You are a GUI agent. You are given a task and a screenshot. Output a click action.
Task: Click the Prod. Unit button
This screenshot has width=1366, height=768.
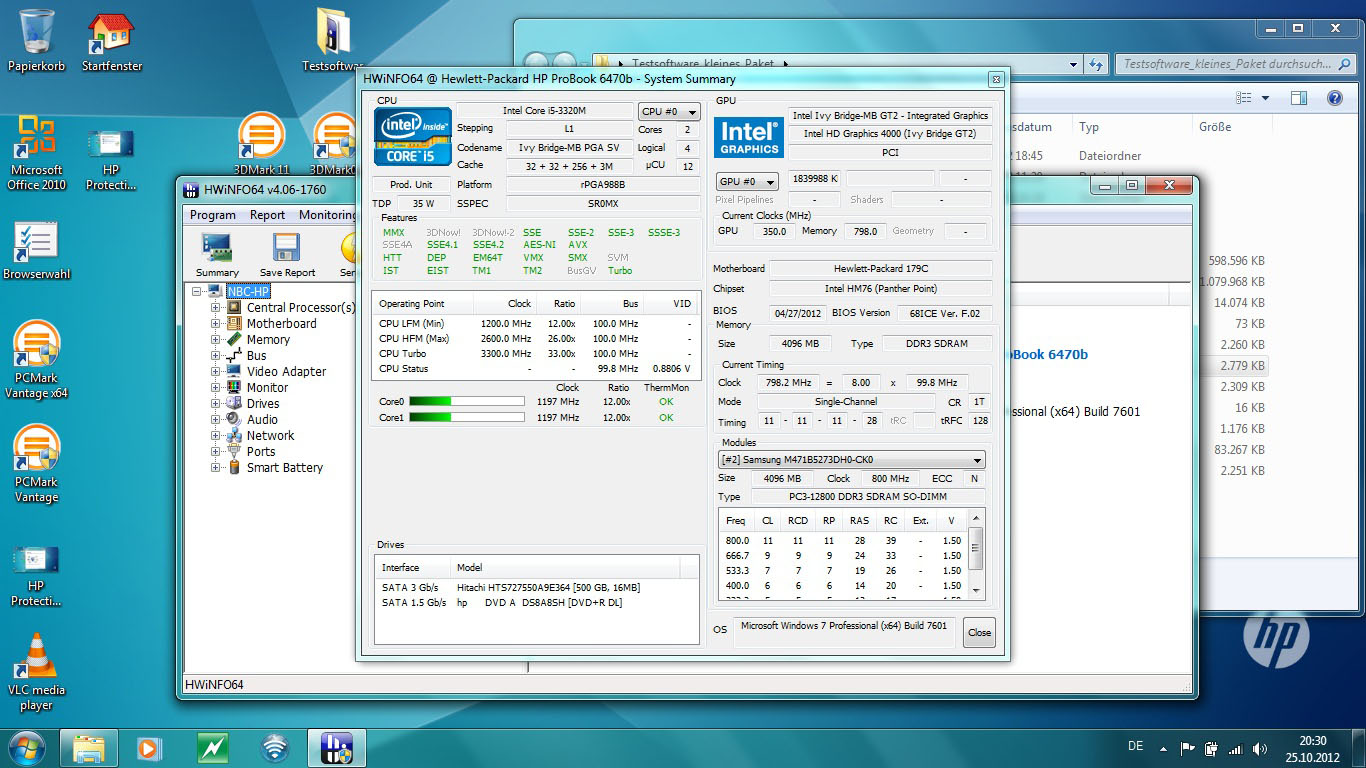411,185
